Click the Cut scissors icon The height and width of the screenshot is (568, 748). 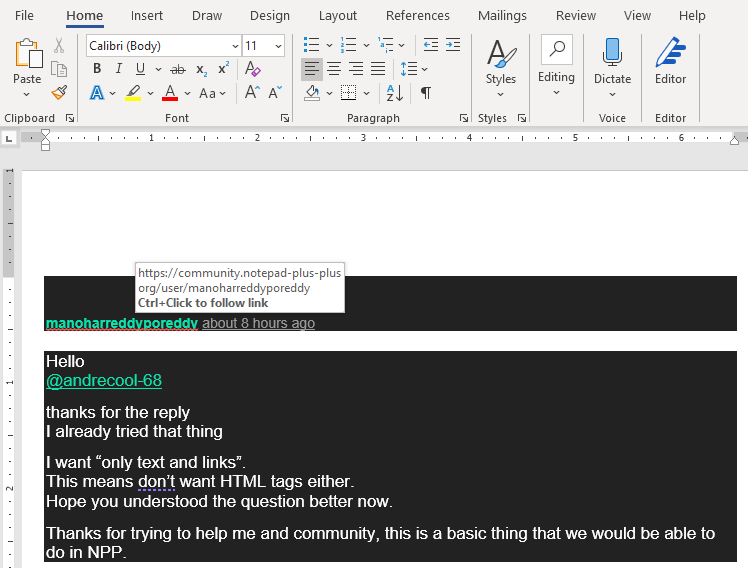click(x=59, y=45)
